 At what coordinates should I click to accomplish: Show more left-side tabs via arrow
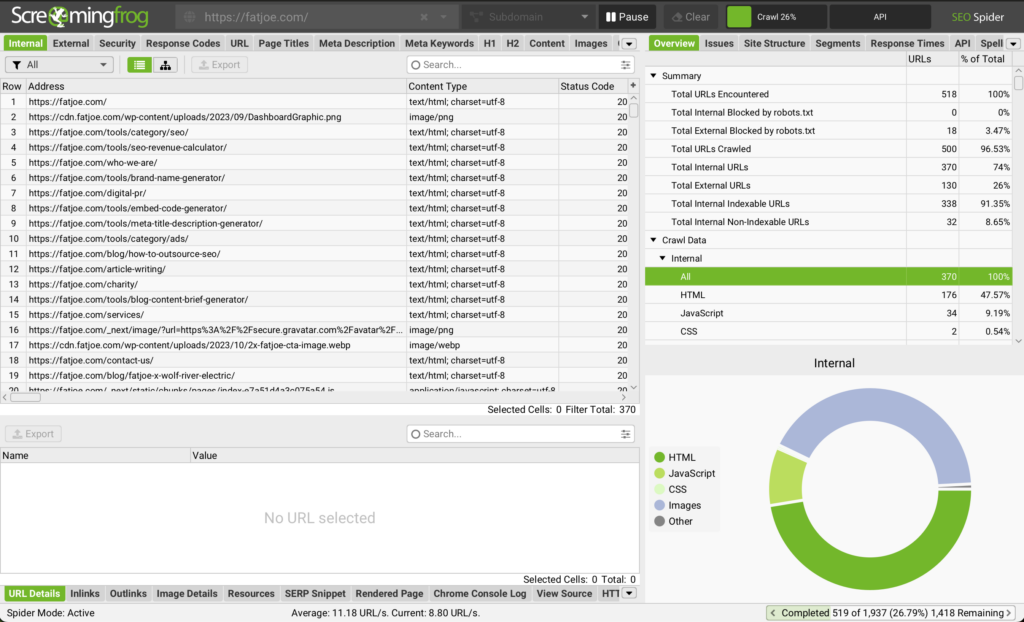pos(629,44)
